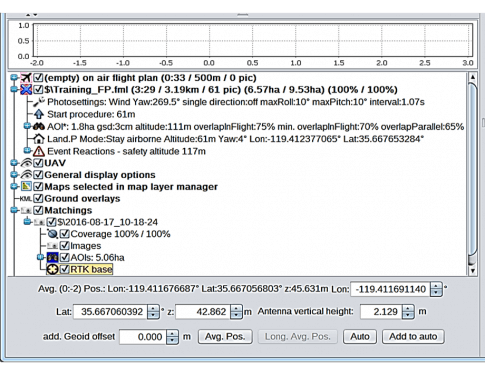Toggle the 2016-08-17_10-18-24 matching checkbox
The image size is (485, 375).
tap(51, 222)
